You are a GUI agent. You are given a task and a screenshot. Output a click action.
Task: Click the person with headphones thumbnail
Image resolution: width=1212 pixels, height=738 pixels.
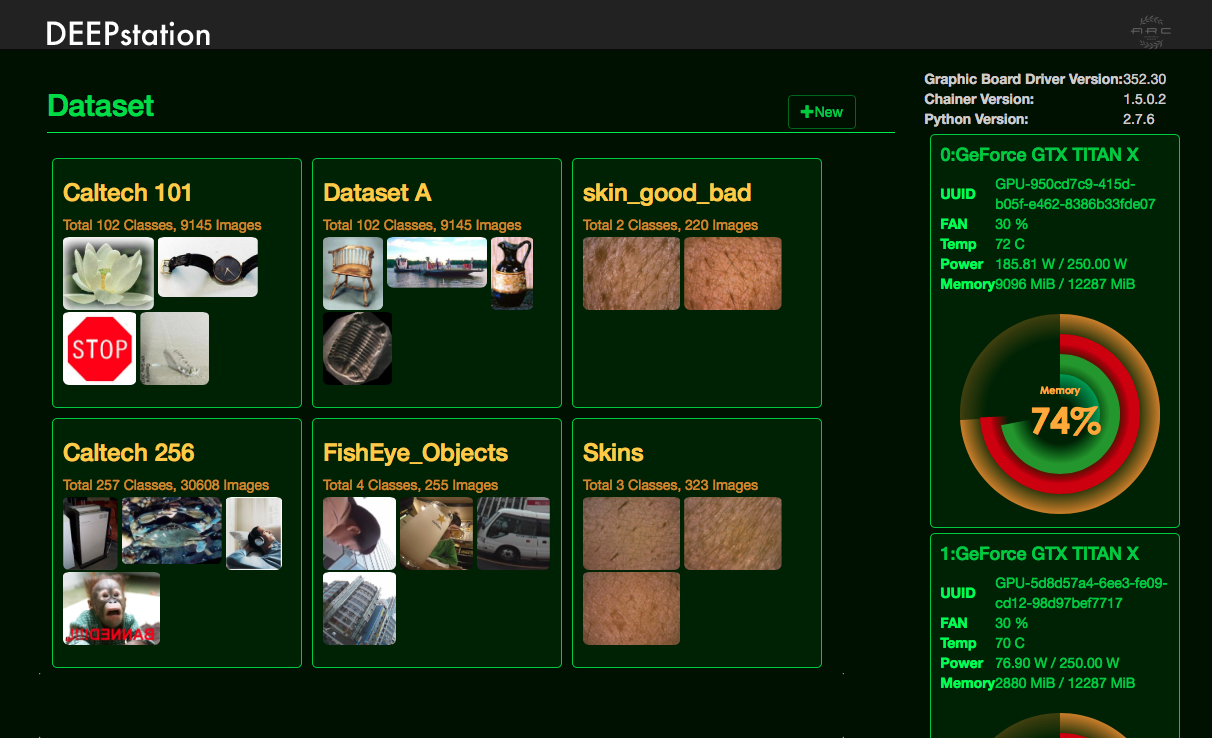[x=254, y=533]
